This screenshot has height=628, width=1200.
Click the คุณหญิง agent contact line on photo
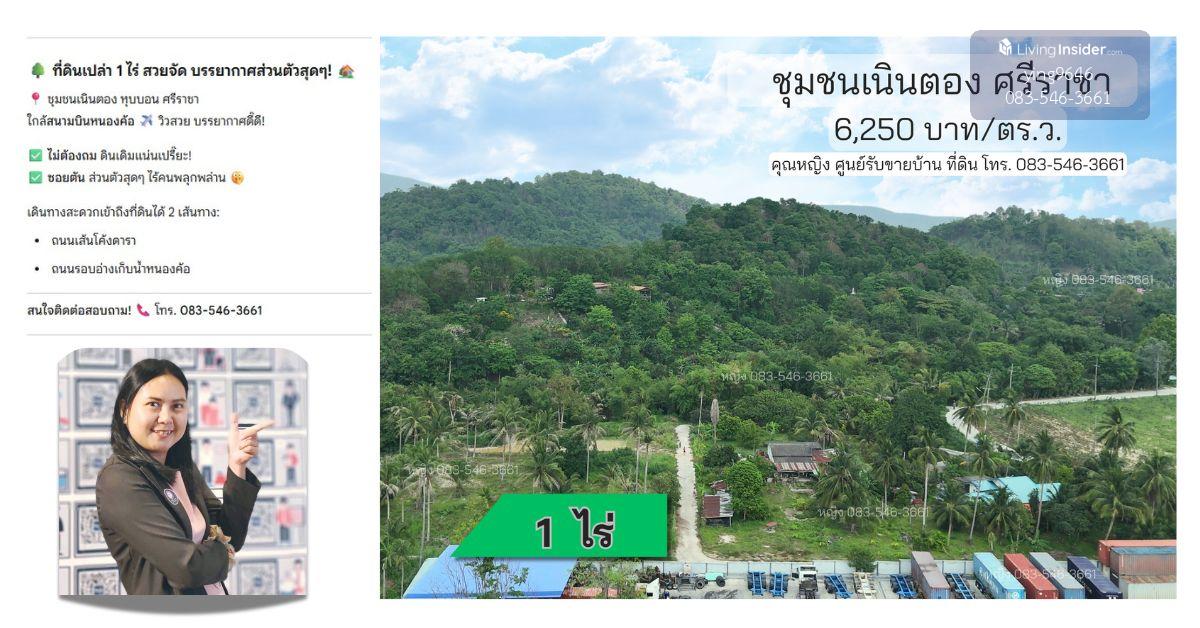click(x=948, y=164)
